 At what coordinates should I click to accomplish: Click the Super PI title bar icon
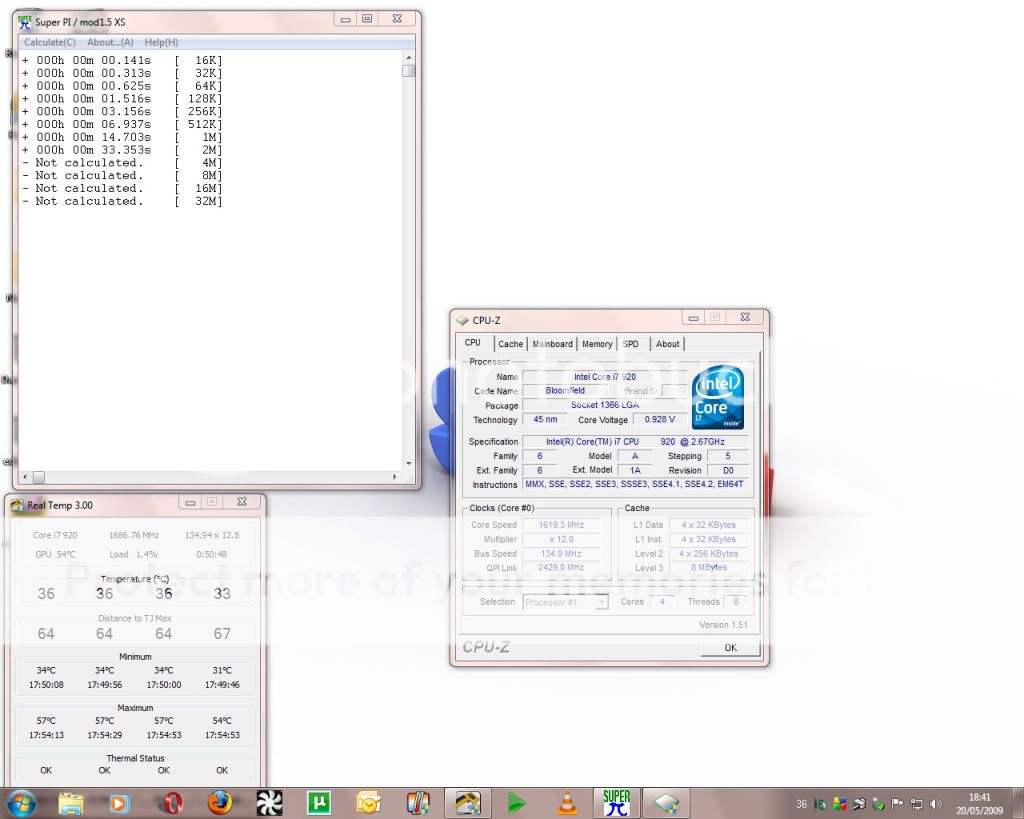point(25,22)
